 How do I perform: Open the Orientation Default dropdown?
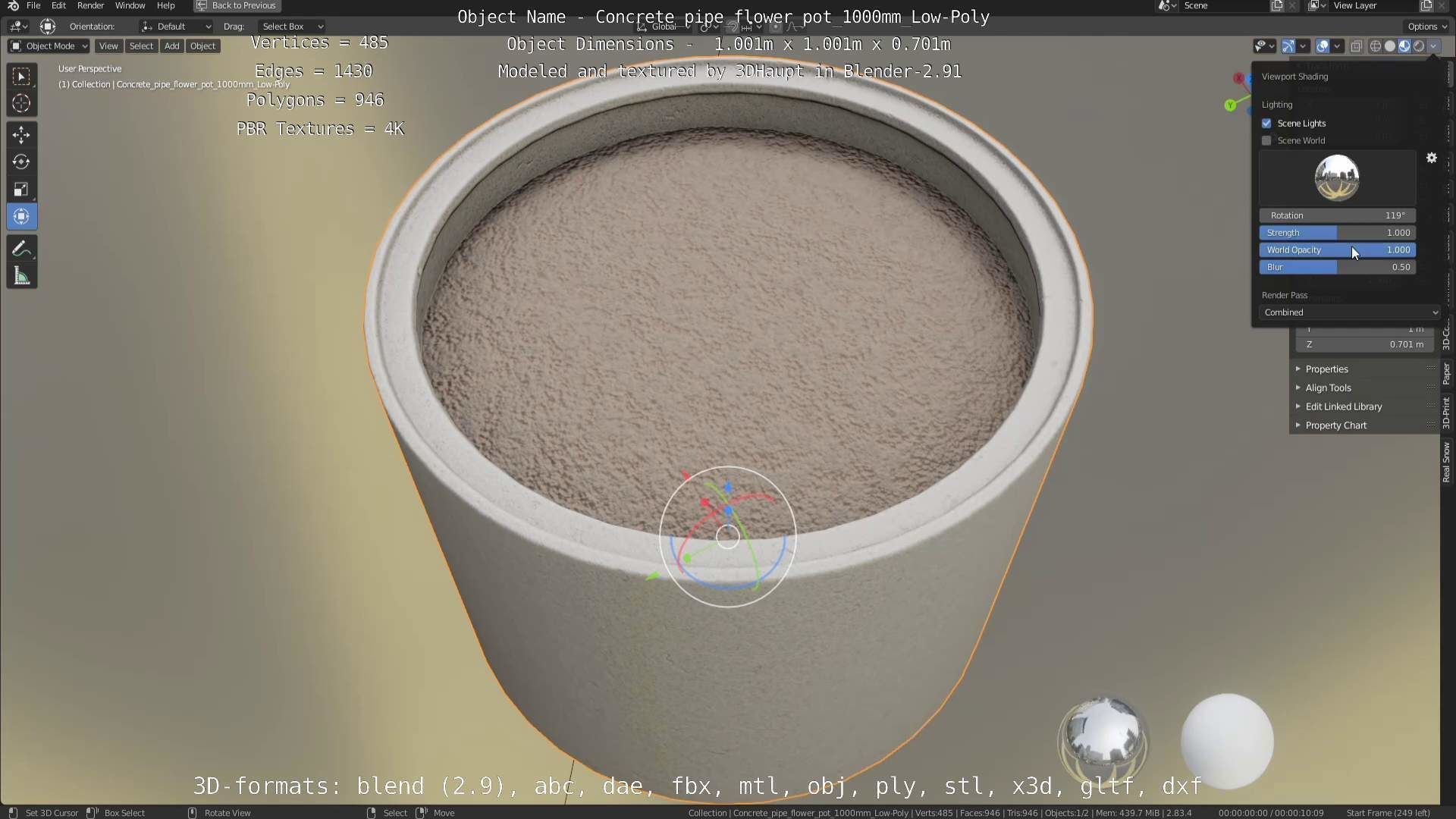tap(176, 27)
